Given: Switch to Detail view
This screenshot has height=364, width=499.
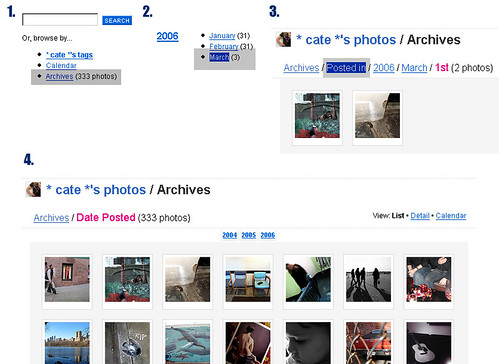Looking at the screenshot, I should click(x=420, y=216).
